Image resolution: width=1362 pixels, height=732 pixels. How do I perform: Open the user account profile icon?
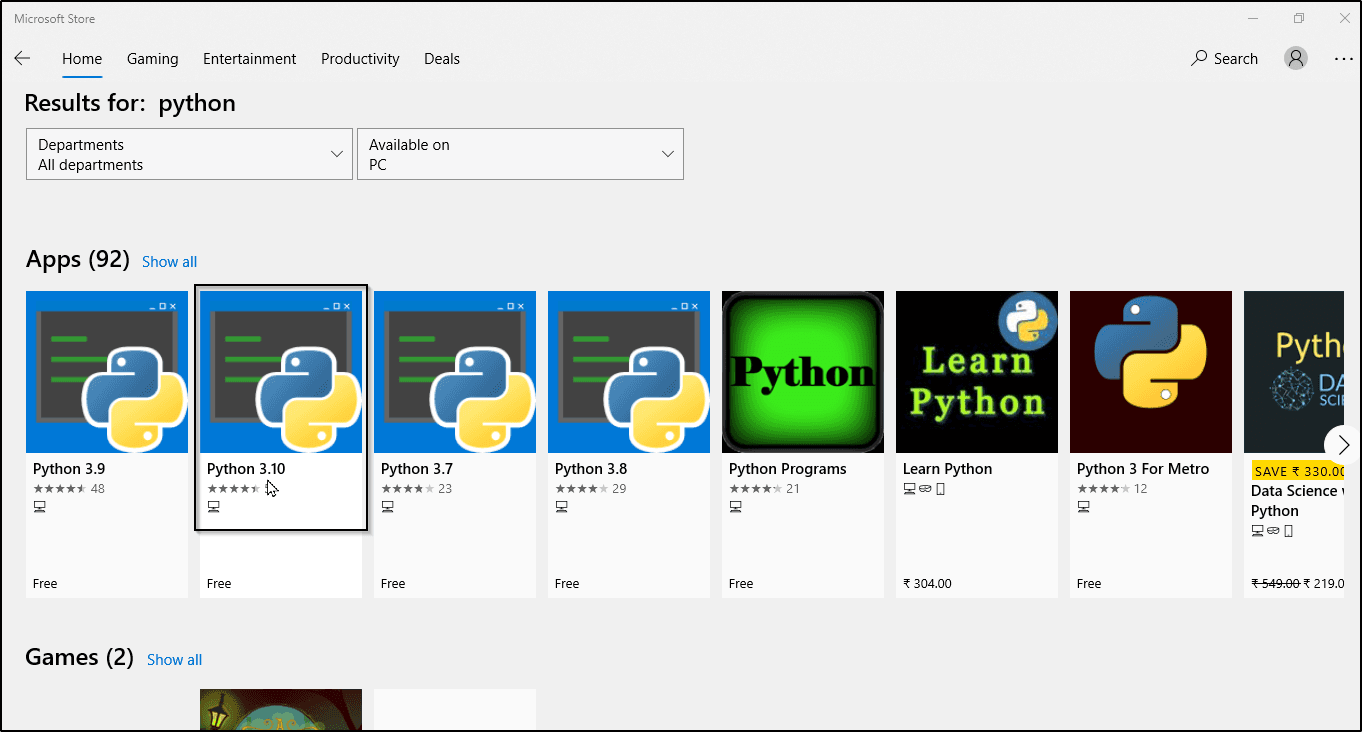[x=1296, y=58]
